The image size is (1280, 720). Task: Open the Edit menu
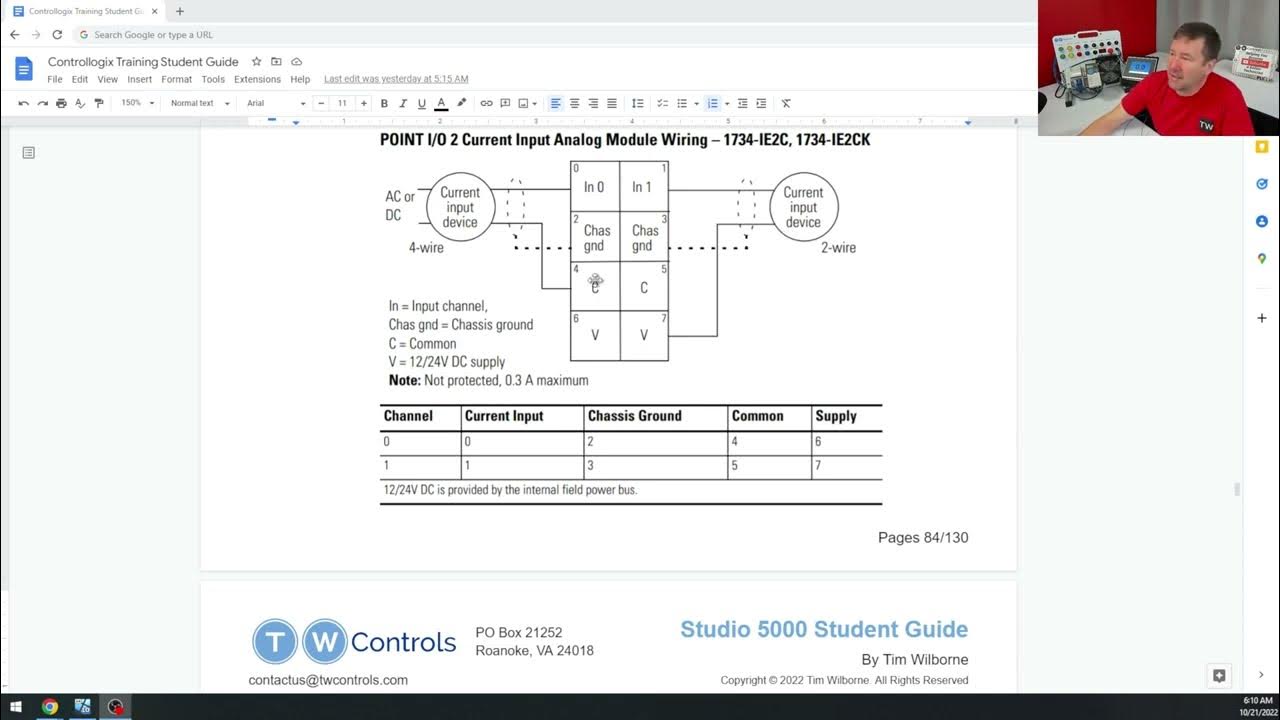tap(80, 79)
